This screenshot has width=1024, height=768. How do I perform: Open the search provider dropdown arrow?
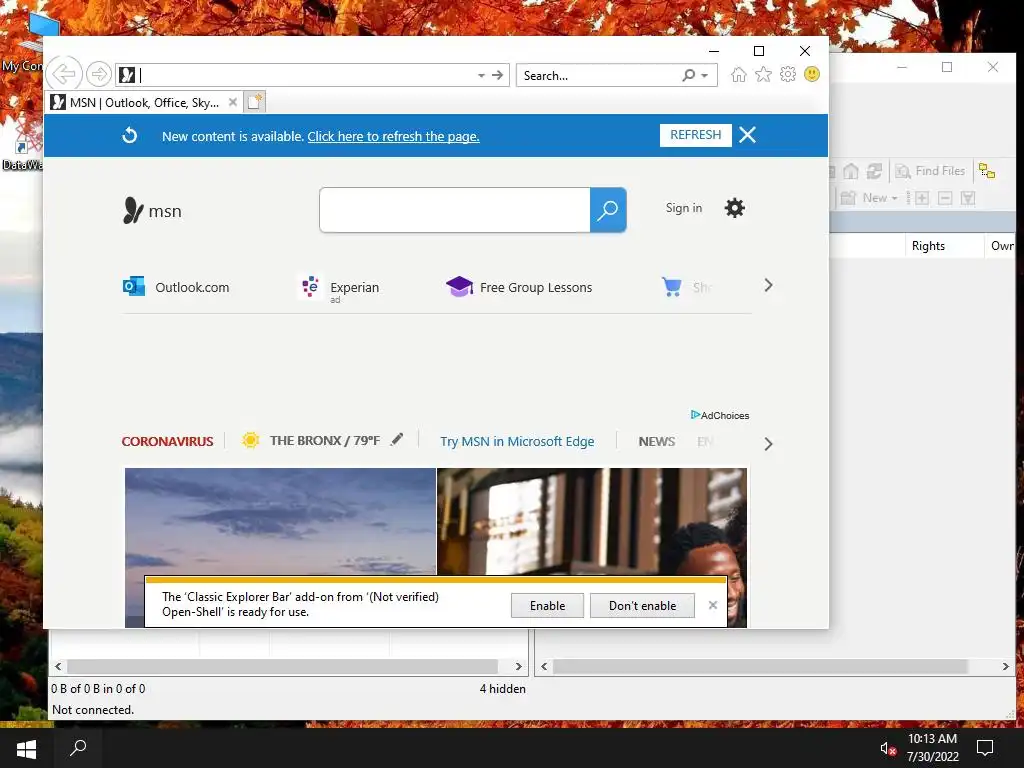click(705, 76)
